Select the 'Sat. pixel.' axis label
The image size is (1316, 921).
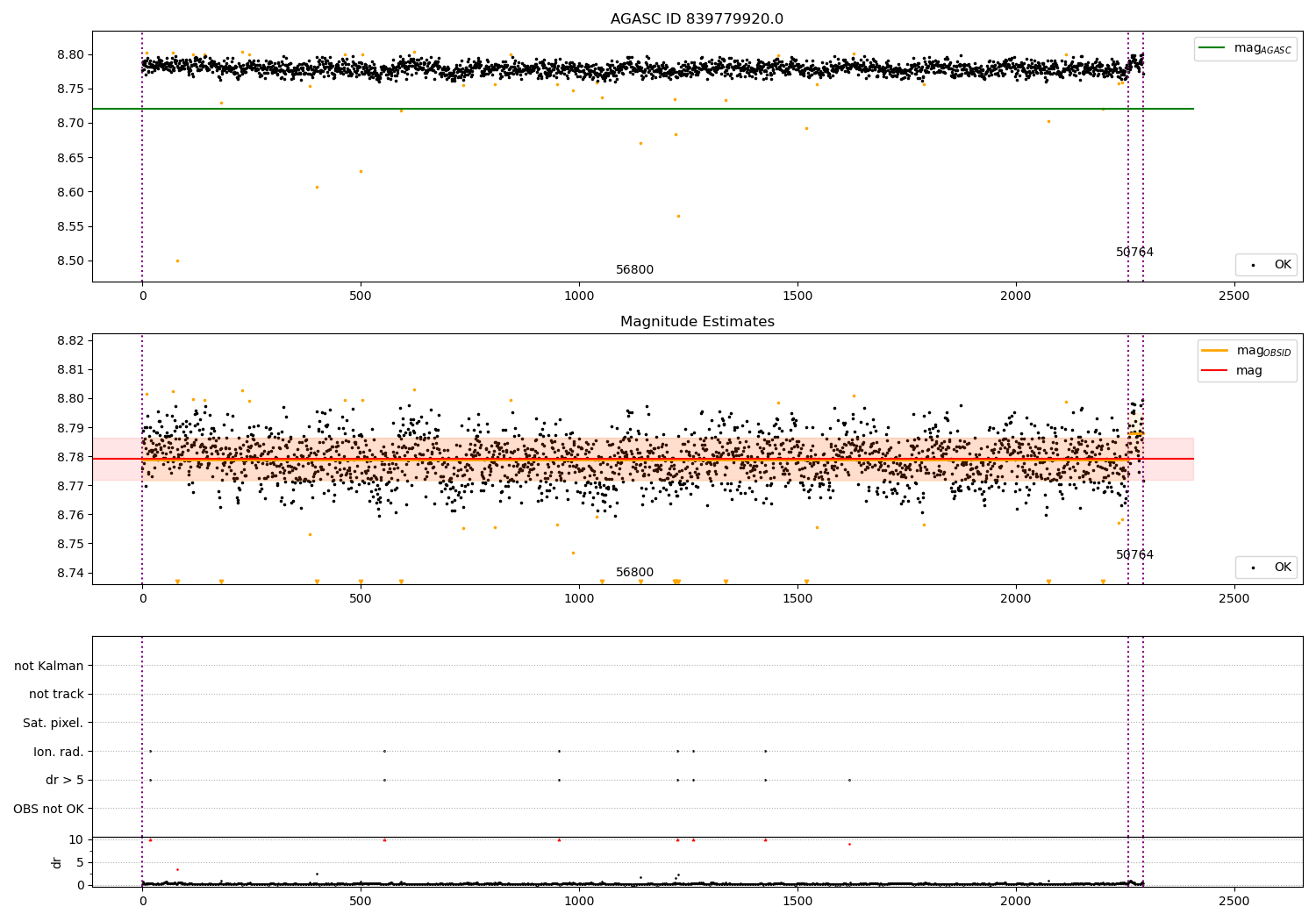pyautogui.click(x=54, y=723)
